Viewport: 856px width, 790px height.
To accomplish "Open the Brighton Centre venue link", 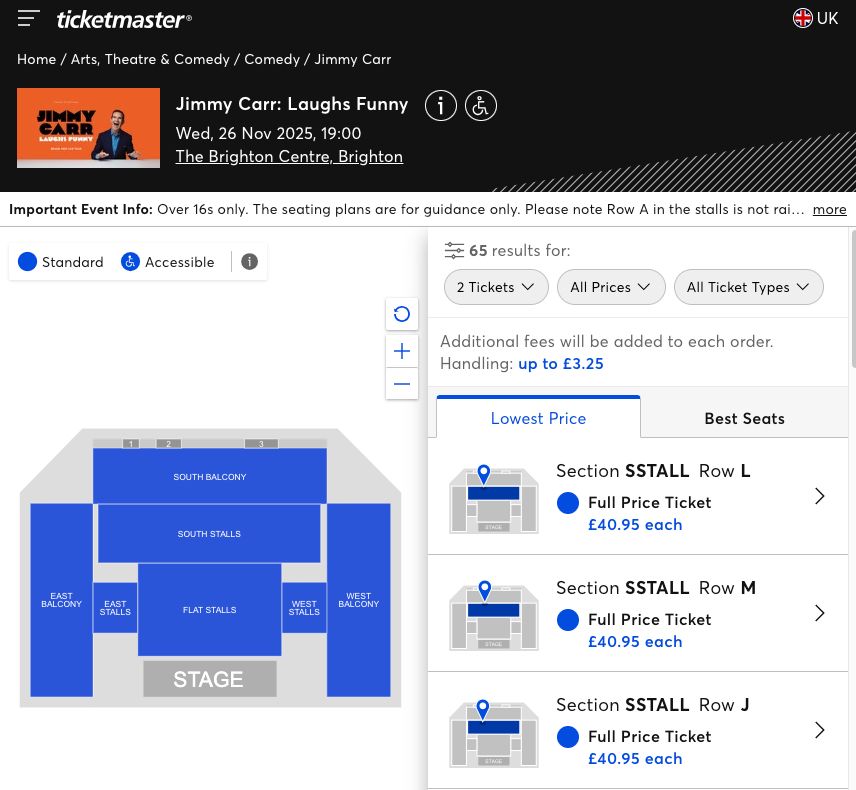I will tap(289, 156).
